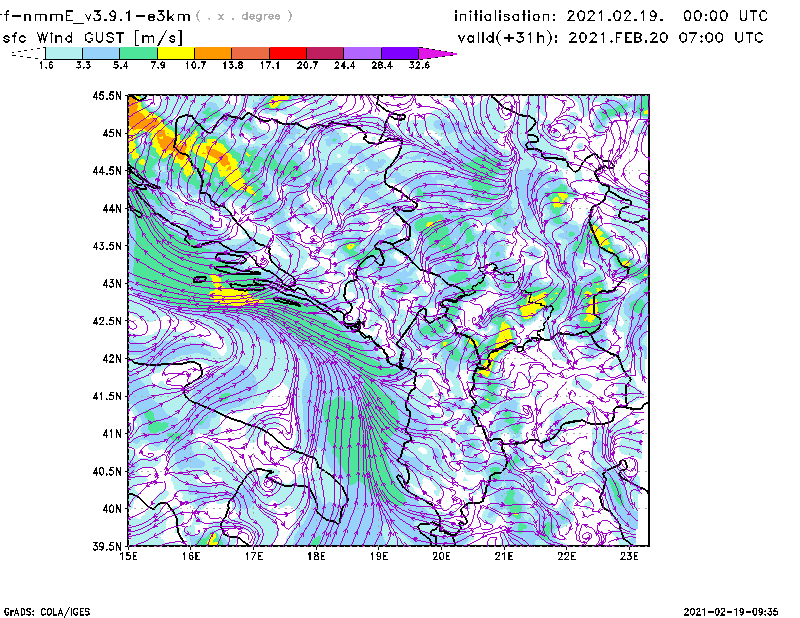Click the 'sfc Wind GUST [m/s]' title
This screenshot has width=800, height=618.
[x=92, y=38]
